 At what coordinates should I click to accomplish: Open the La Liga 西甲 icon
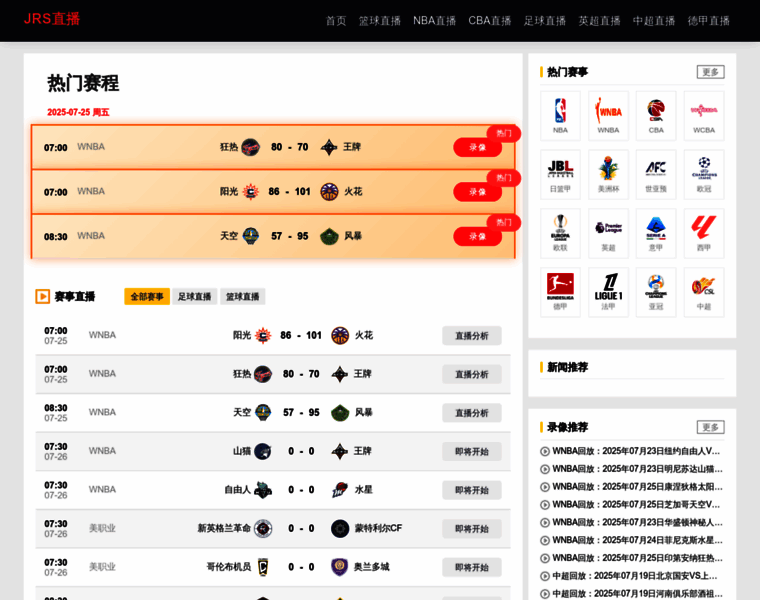tap(704, 233)
